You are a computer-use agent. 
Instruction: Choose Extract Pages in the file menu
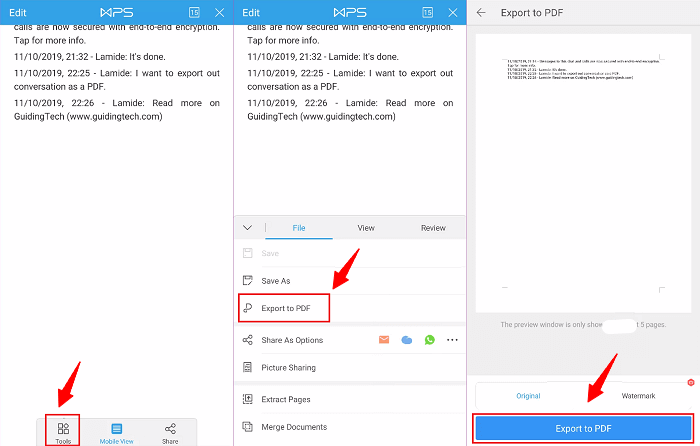[285, 399]
